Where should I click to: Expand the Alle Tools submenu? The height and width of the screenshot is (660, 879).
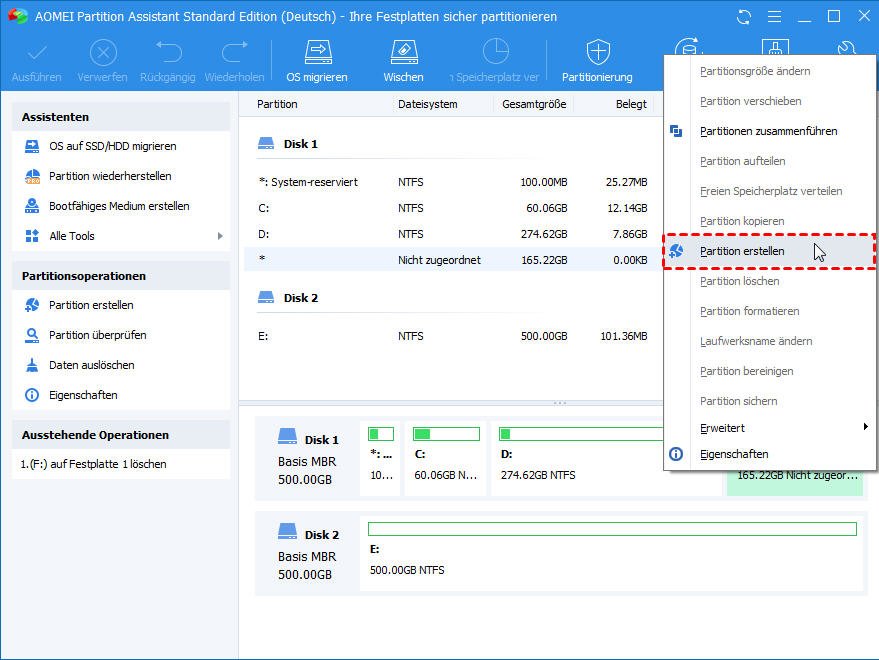tap(120, 236)
